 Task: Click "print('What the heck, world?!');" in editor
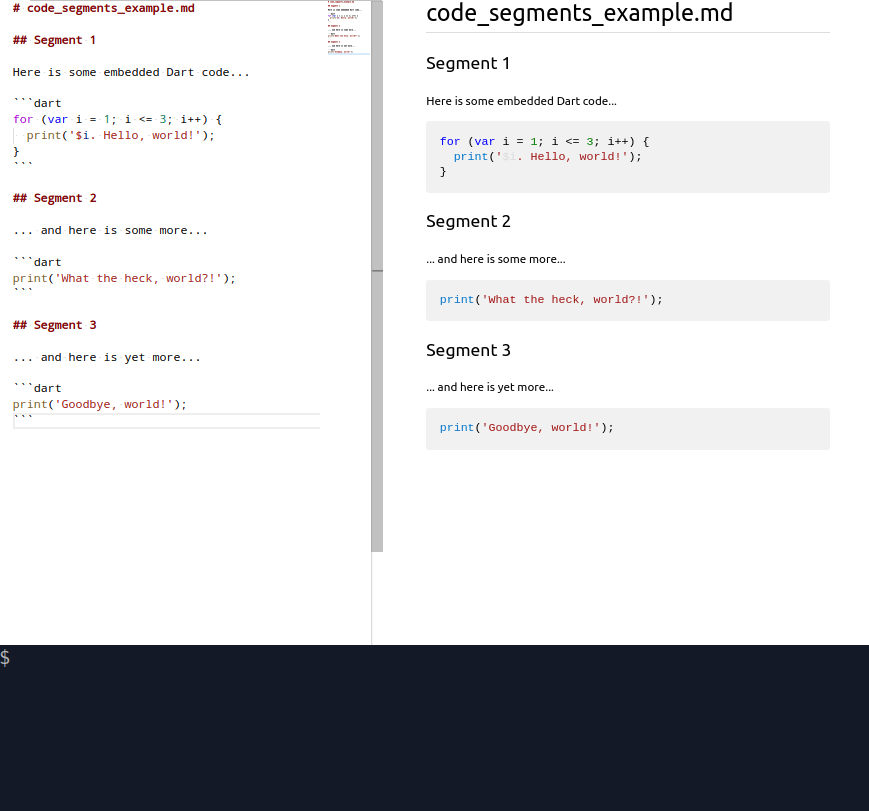tap(124, 278)
